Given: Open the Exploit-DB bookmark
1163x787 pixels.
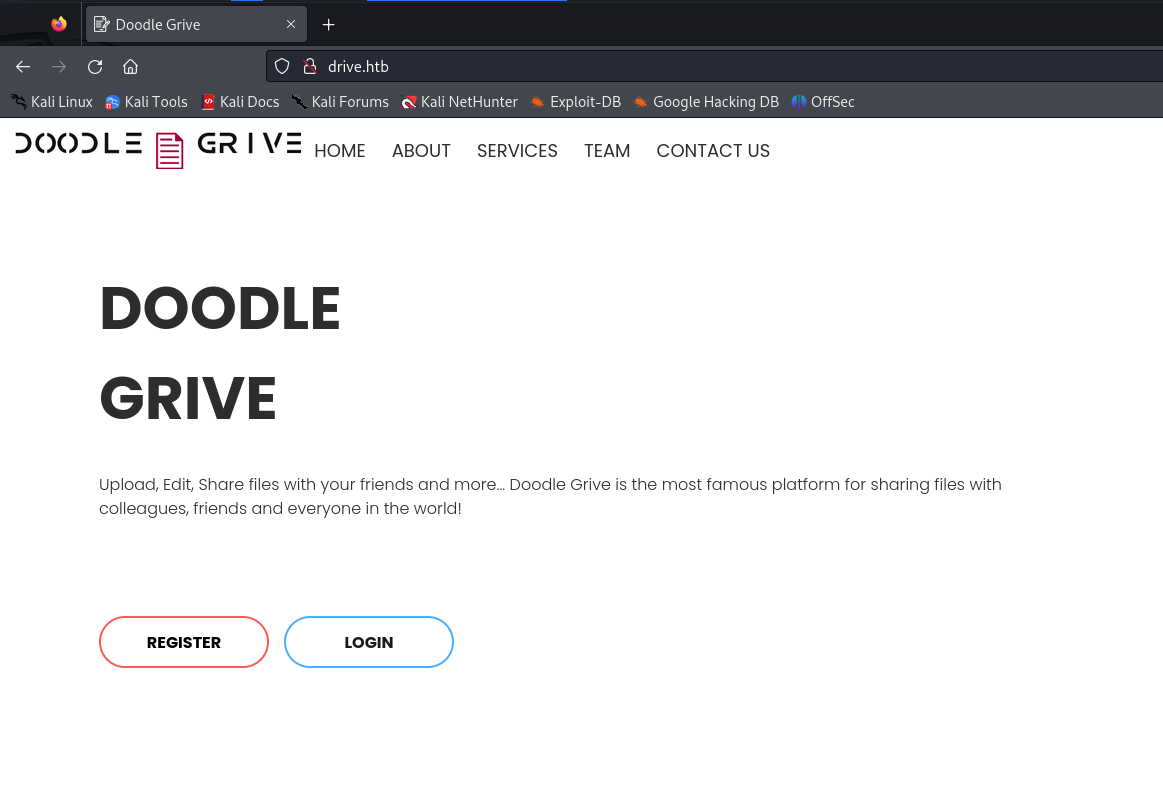Looking at the screenshot, I should click(576, 102).
